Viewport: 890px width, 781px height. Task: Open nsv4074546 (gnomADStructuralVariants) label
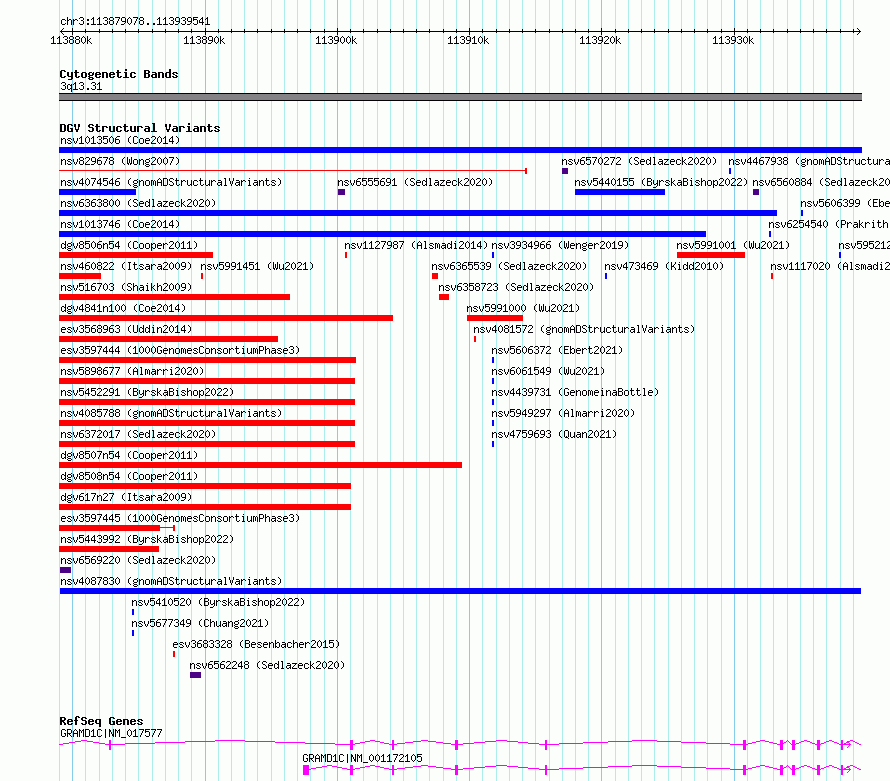tap(171, 182)
